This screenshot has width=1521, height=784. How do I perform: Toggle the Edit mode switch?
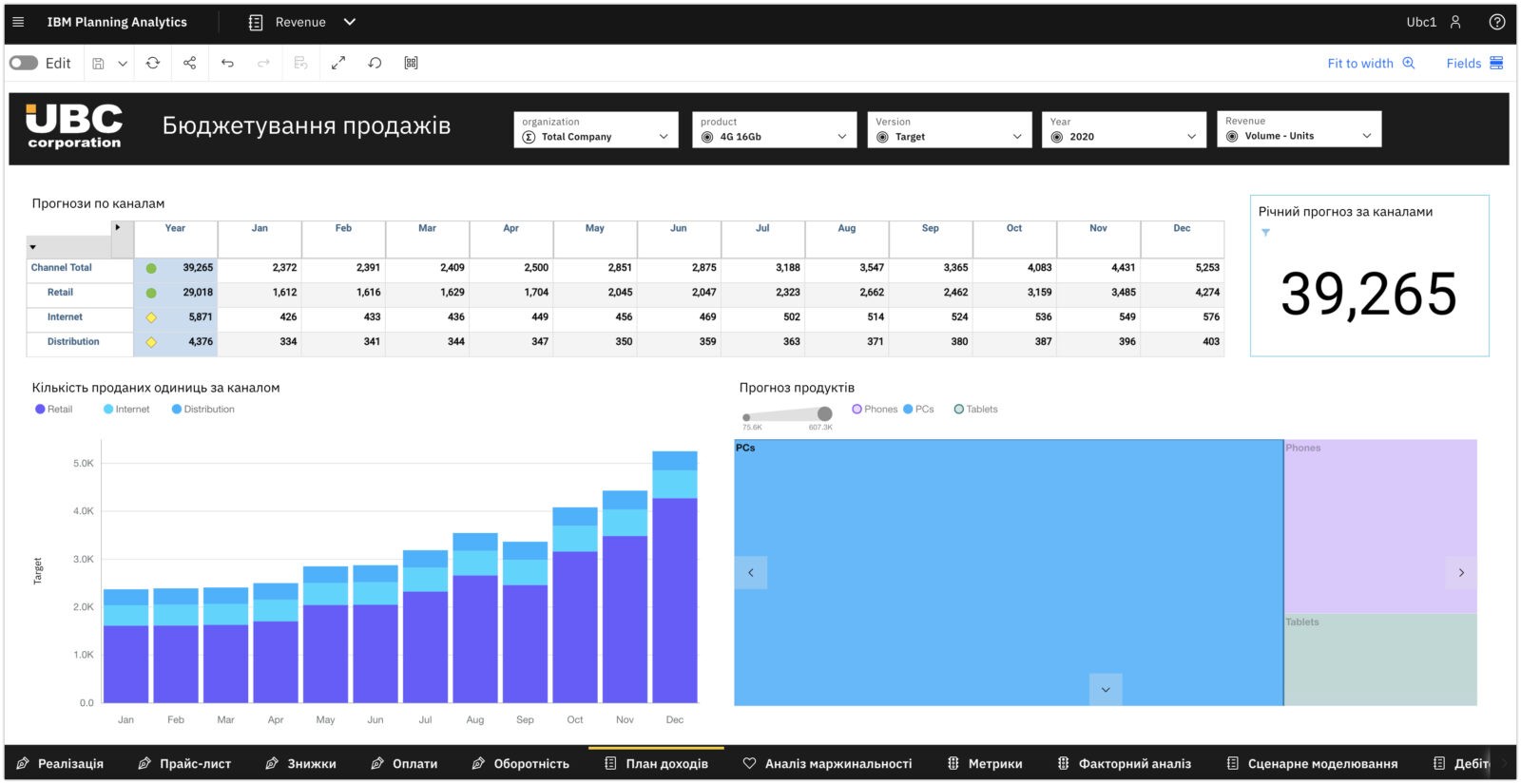coord(24,63)
